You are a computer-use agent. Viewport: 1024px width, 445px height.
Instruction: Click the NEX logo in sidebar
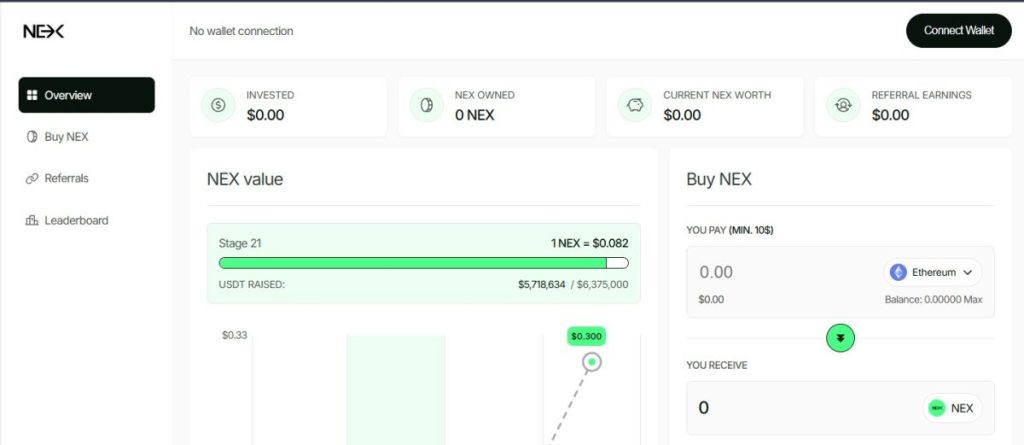point(43,31)
